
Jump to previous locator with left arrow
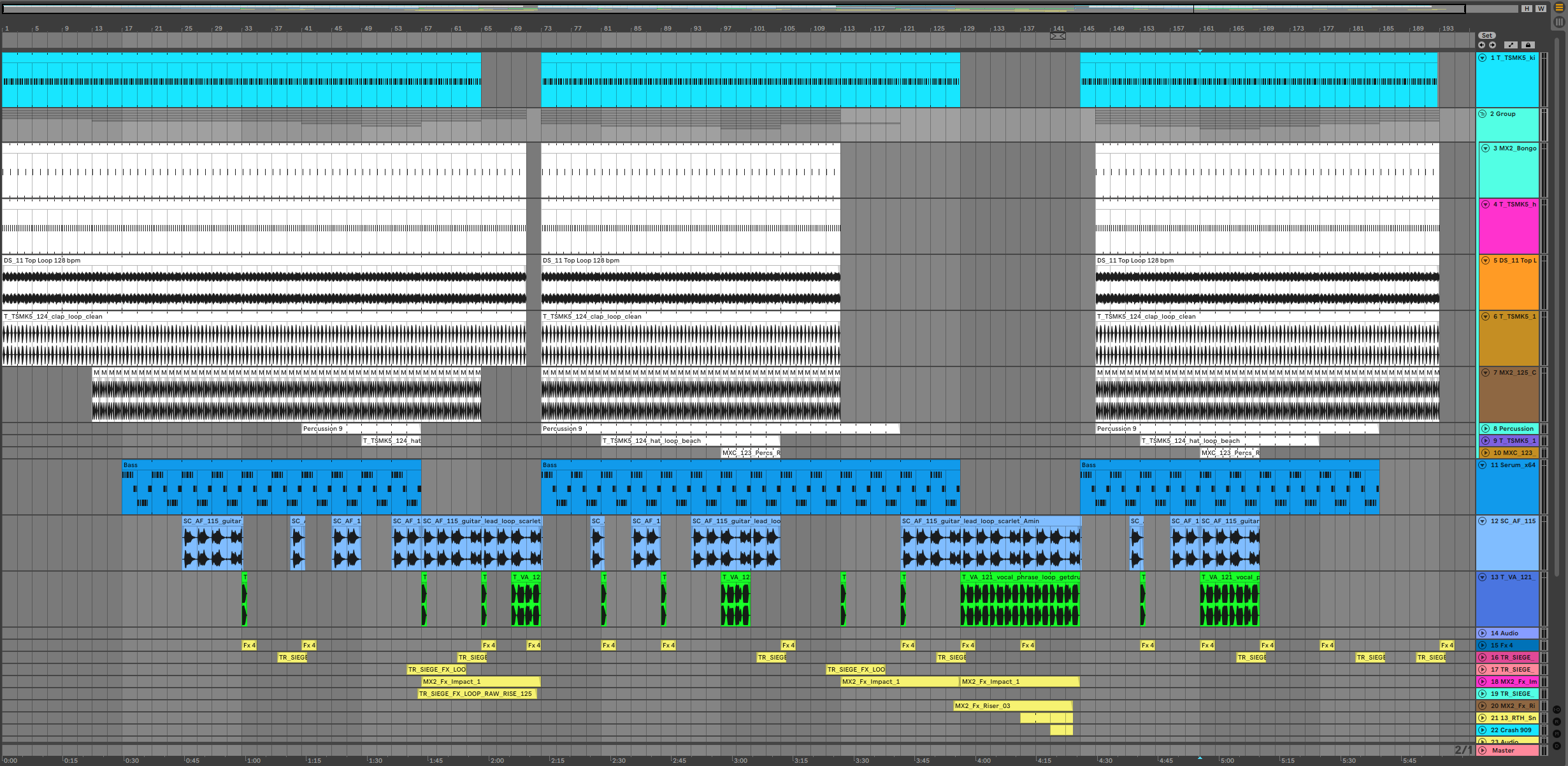[x=1482, y=45]
